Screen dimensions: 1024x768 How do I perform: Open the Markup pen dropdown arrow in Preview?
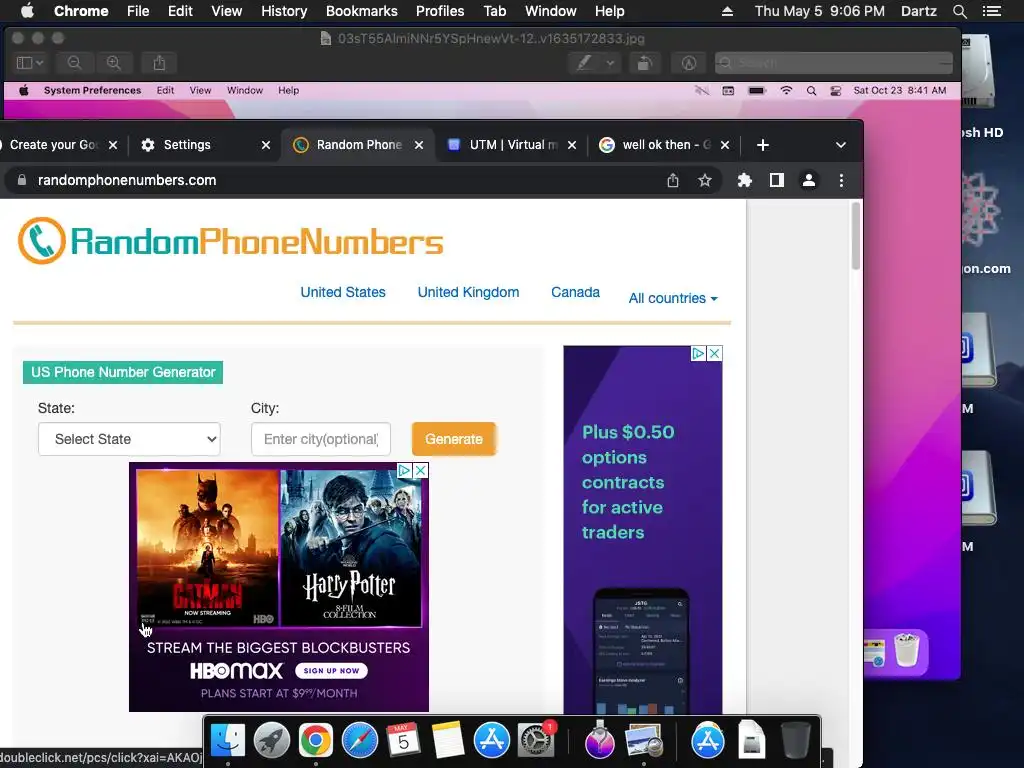(x=610, y=63)
